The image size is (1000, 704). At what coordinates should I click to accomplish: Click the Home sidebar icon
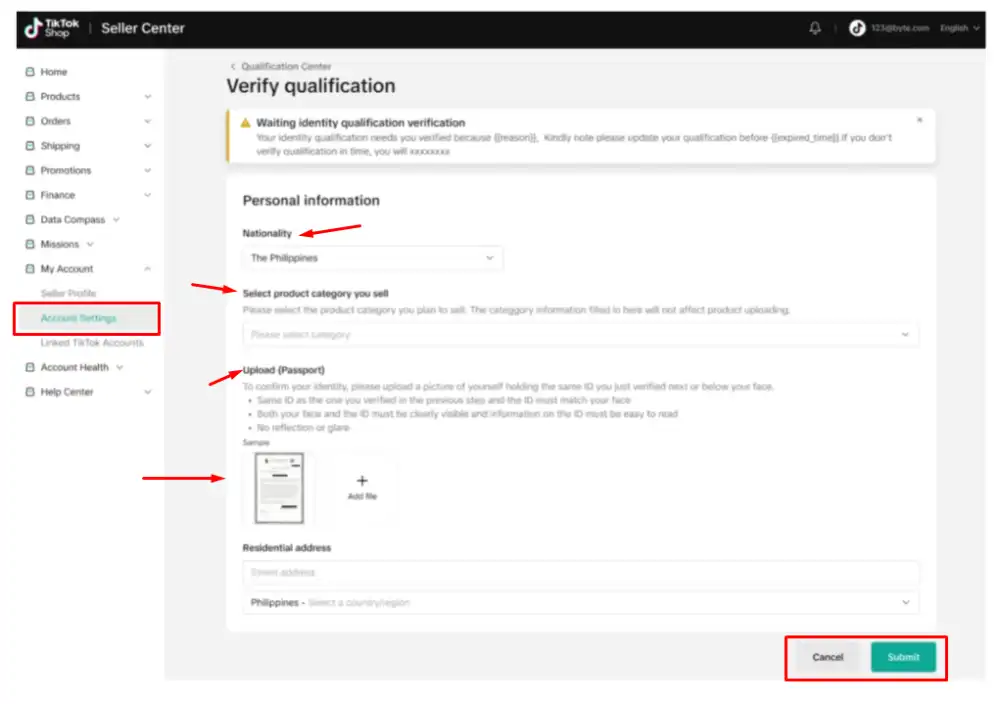30,72
